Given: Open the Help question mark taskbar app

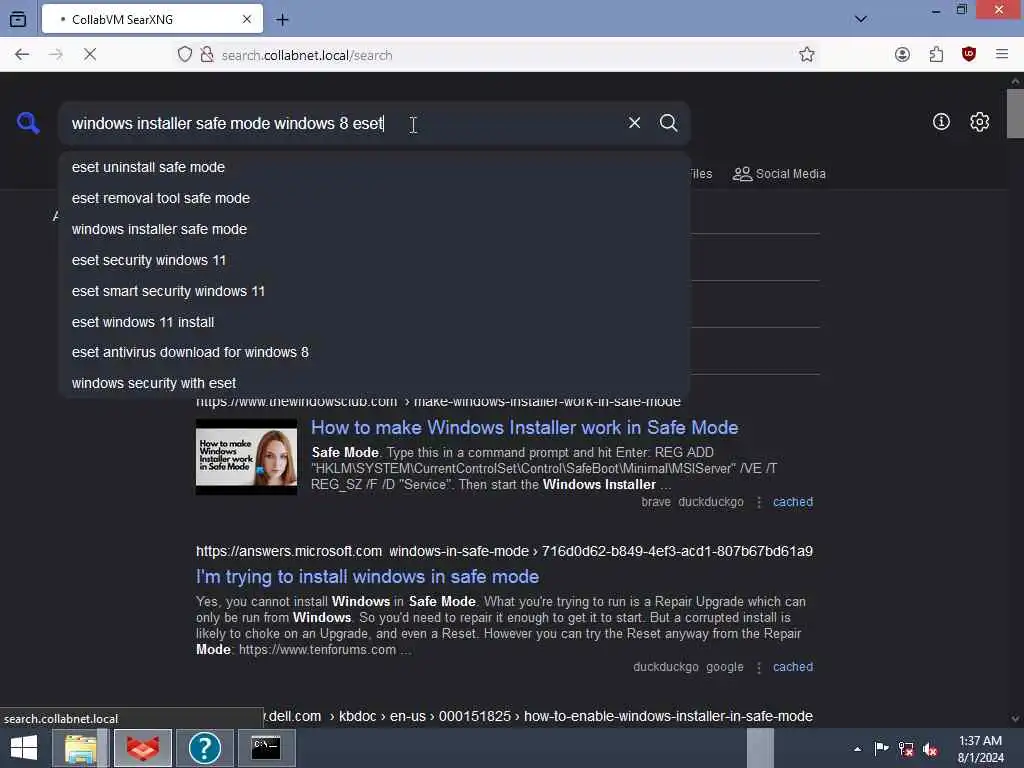Looking at the screenshot, I should [x=204, y=748].
